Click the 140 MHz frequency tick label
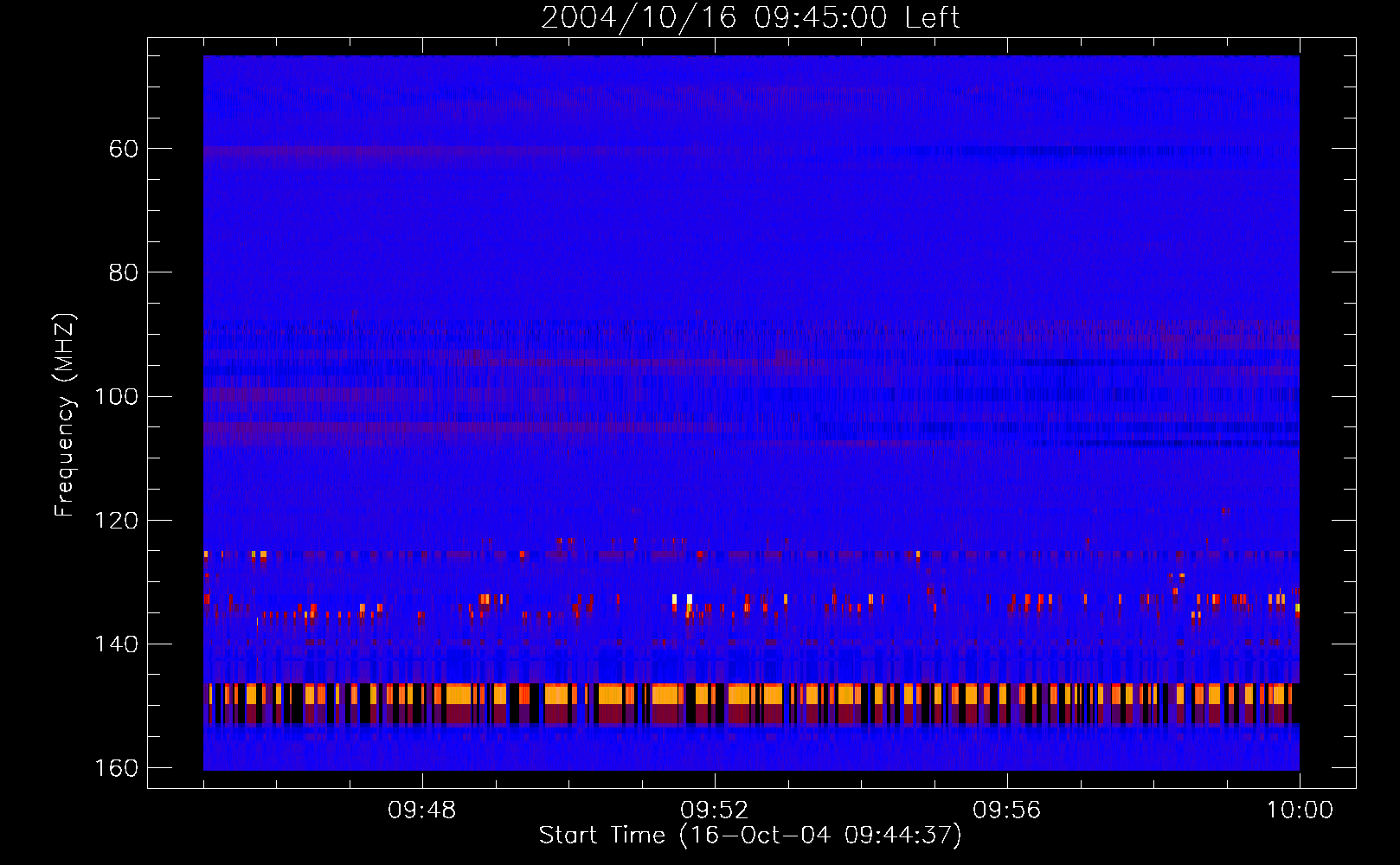 coord(116,644)
